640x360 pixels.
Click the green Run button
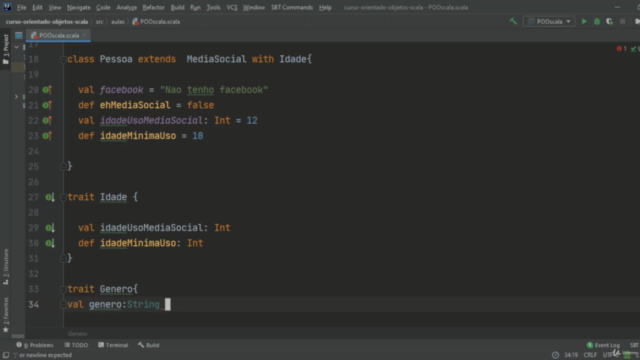[x=584, y=21]
